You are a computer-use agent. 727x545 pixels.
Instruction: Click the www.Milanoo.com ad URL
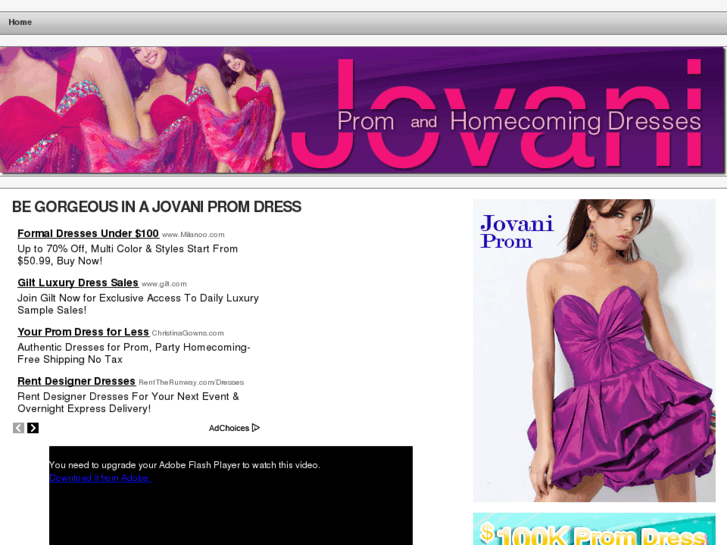click(x=193, y=235)
